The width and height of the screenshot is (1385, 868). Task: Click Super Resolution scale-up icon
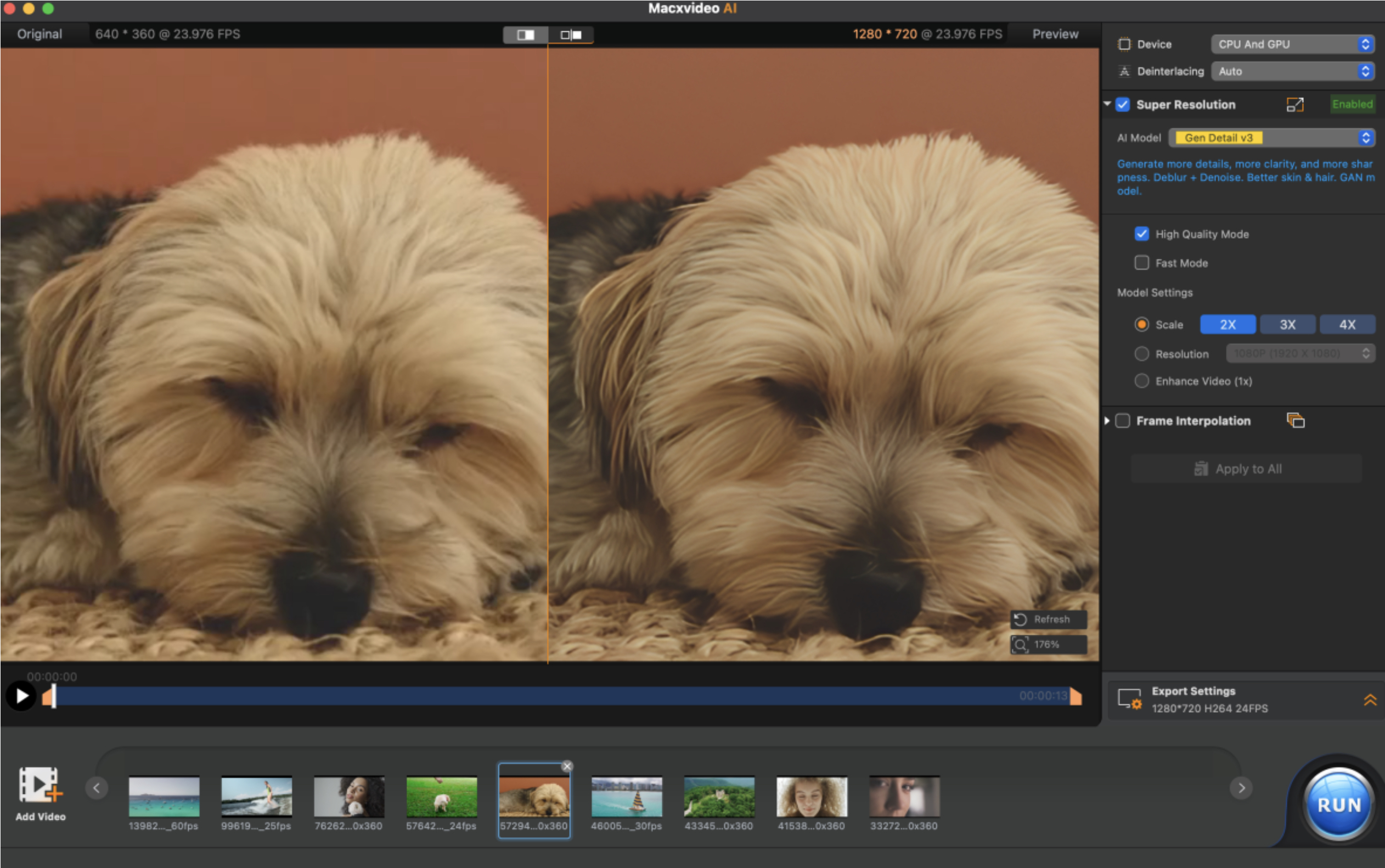pyautogui.click(x=1295, y=104)
